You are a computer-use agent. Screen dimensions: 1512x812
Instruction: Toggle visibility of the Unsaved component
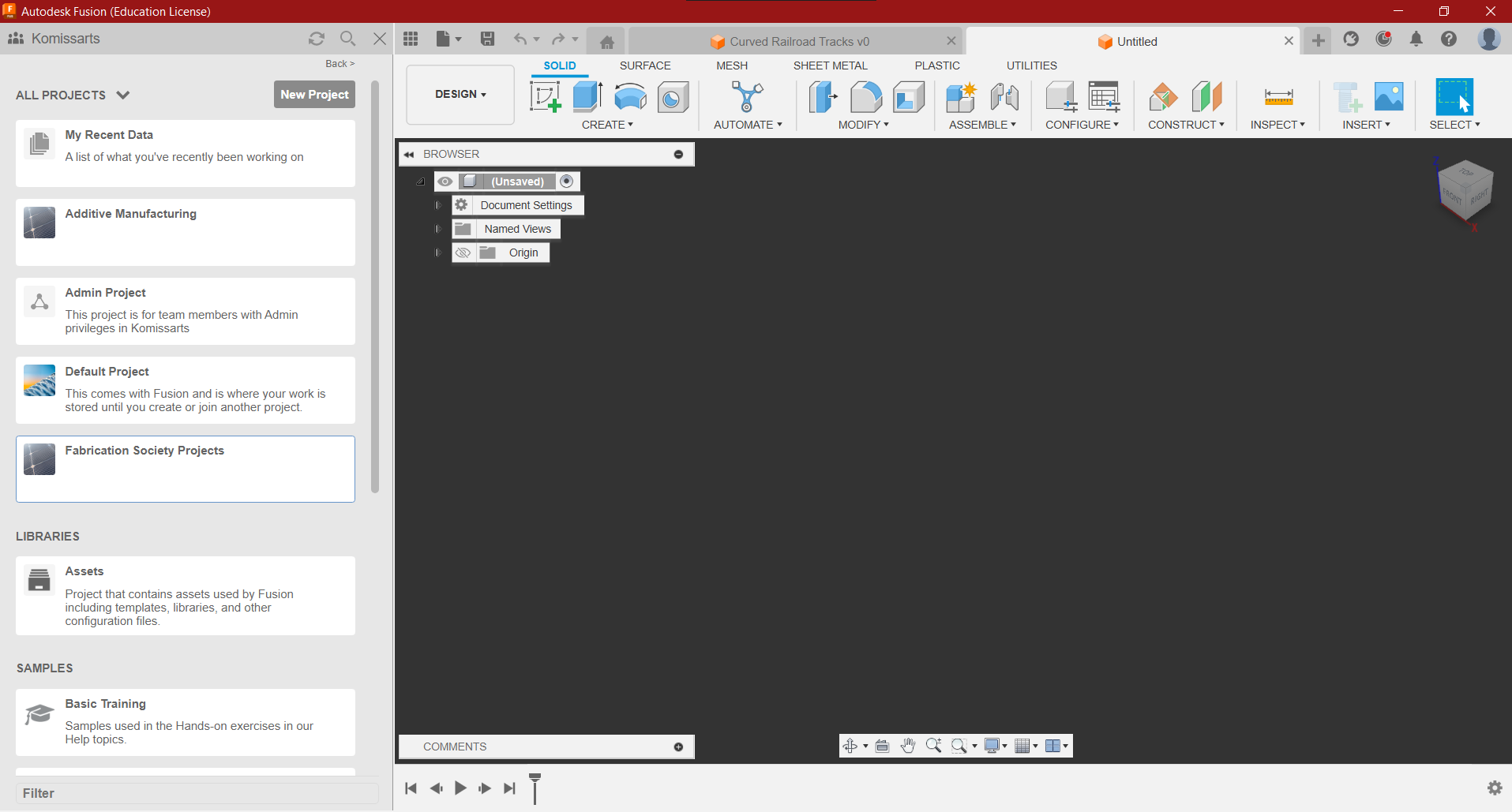click(x=445, y=181)
